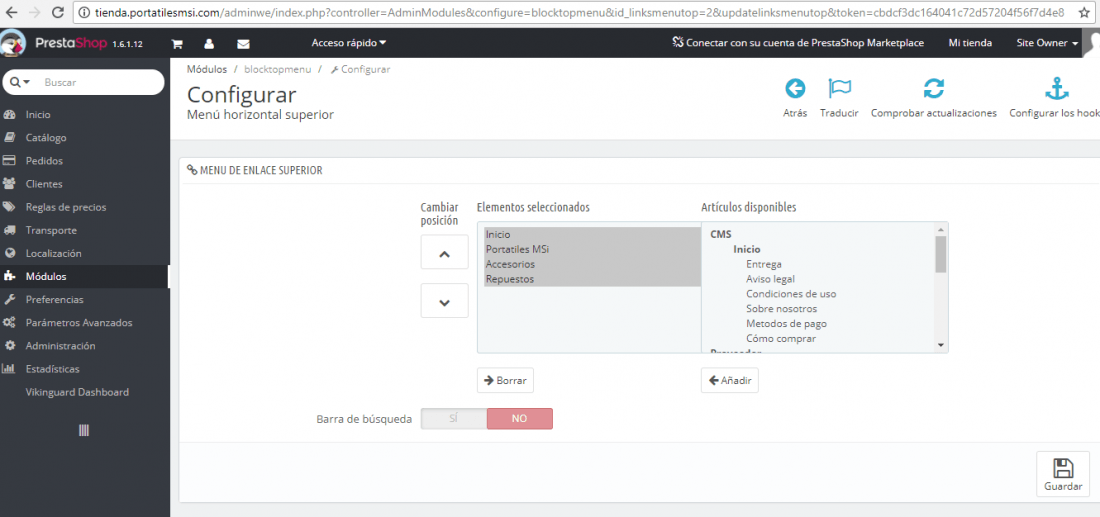The width and height of the screenshot is (1100, 517).
Task: Click the Borrar button
Action: tap(505, 380)
